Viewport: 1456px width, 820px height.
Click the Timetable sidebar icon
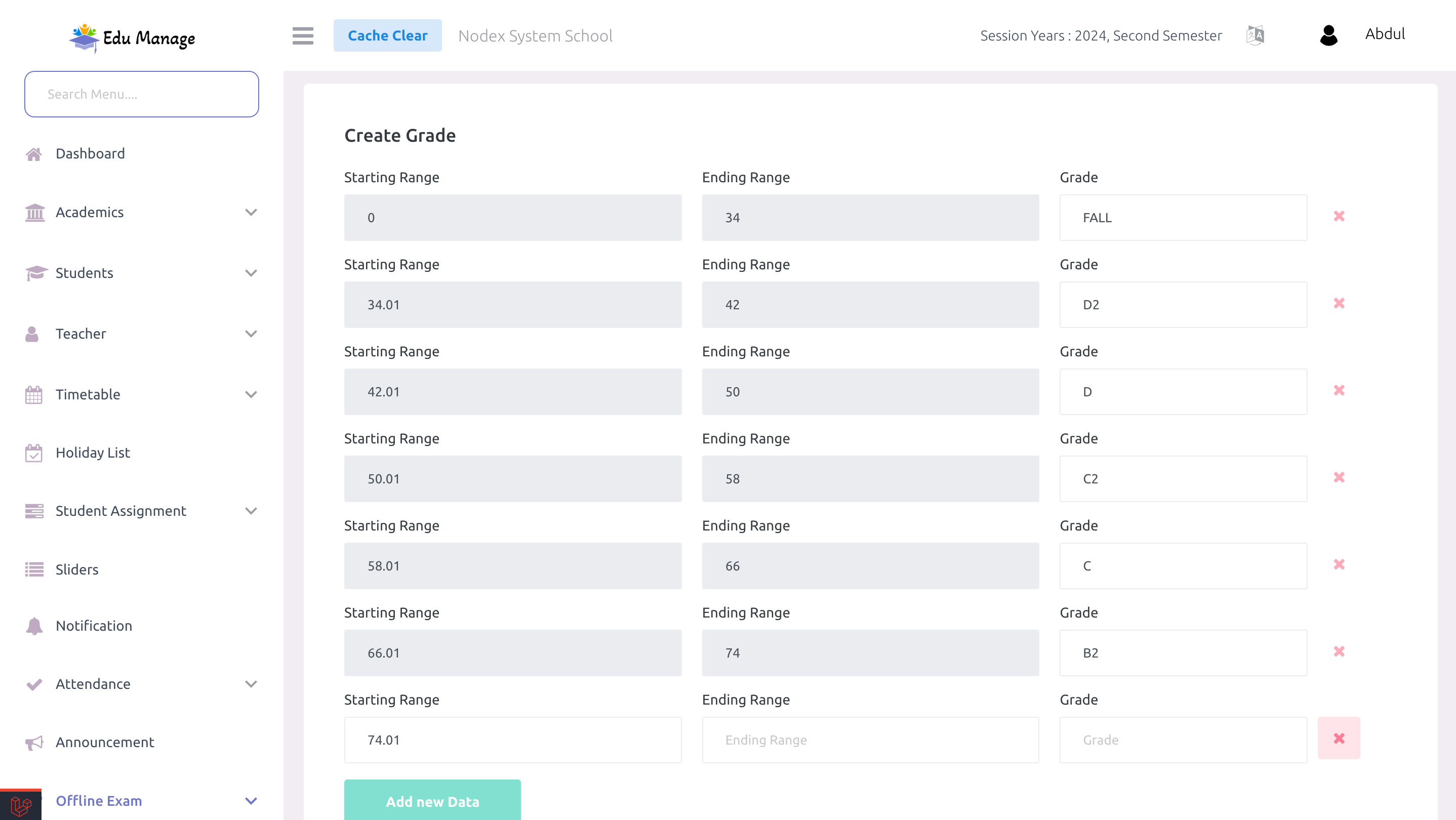click(34, 393)
